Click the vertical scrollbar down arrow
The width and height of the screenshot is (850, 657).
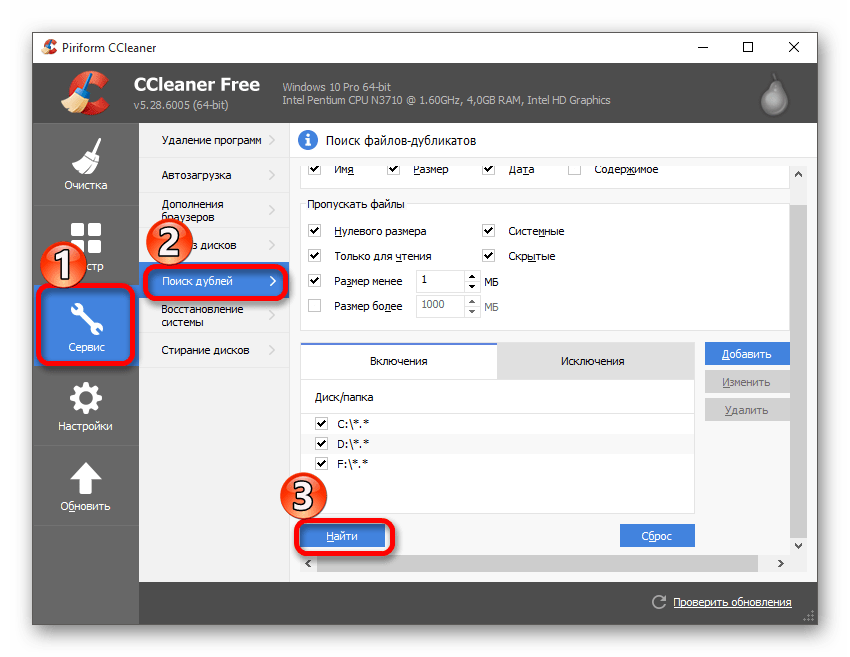[797, 547]
